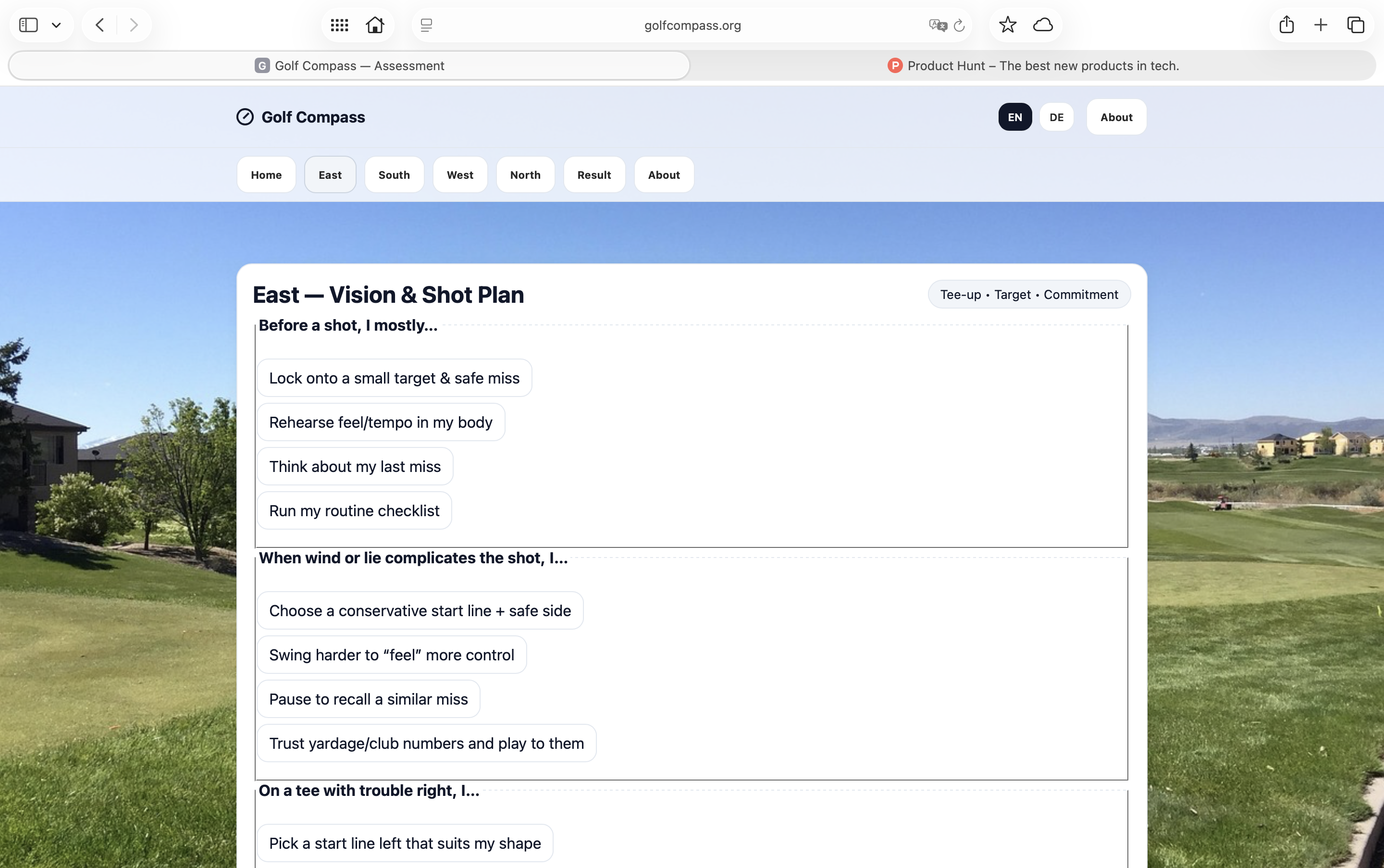Open the sidebar tab group dropdown chevron
Image resolution: width=1384 pixels, height=868 pixels.
coord(56,25)
